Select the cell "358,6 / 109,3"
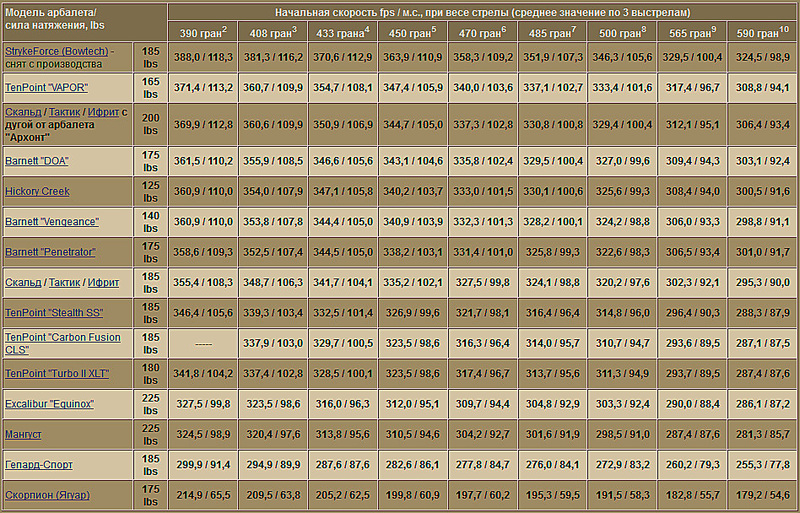 [x=203, y=252]
